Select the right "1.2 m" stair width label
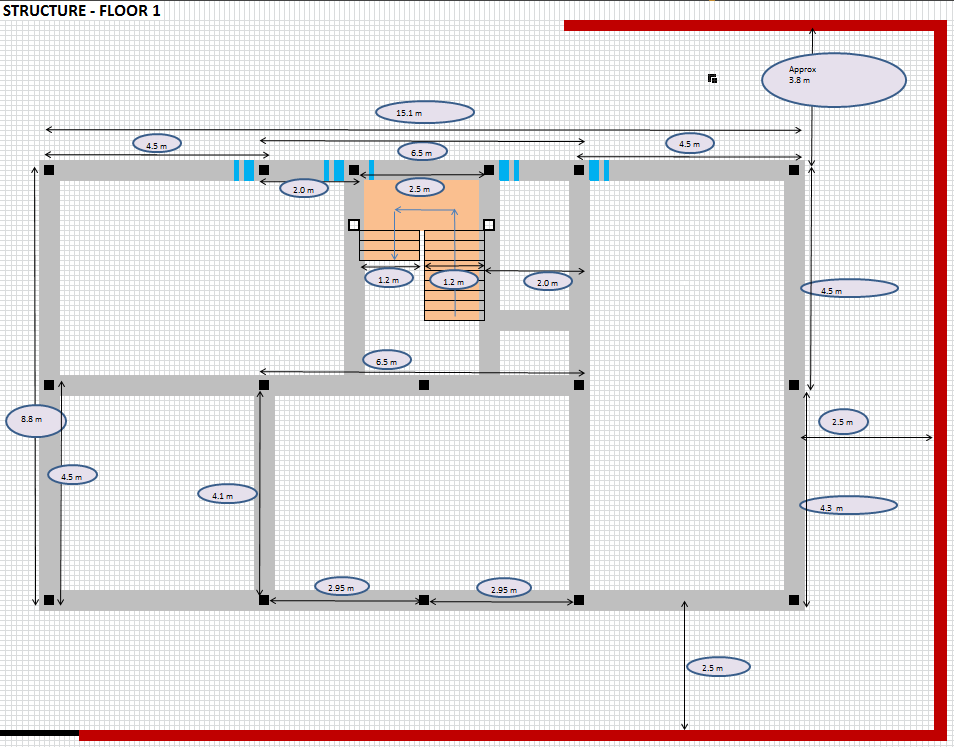Viewport: 954px width, 747px height. point(454,280)
